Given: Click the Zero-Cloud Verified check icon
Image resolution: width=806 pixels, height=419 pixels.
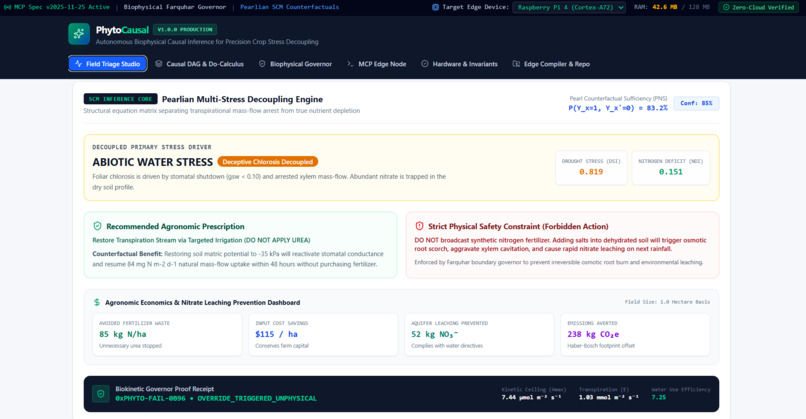Looking at the screenshot, I should (726, 7).
